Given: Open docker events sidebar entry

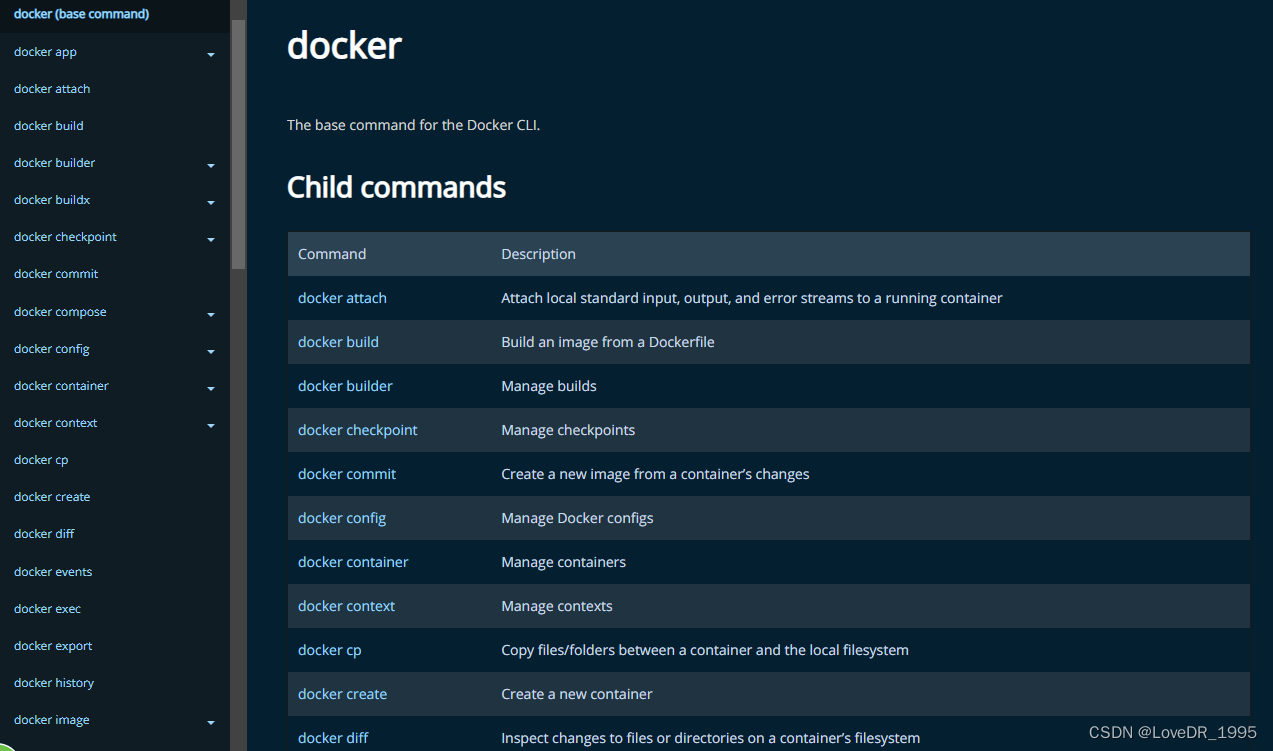Looking at the screenshot, I should pyautogui.click(x=53, y=572).
